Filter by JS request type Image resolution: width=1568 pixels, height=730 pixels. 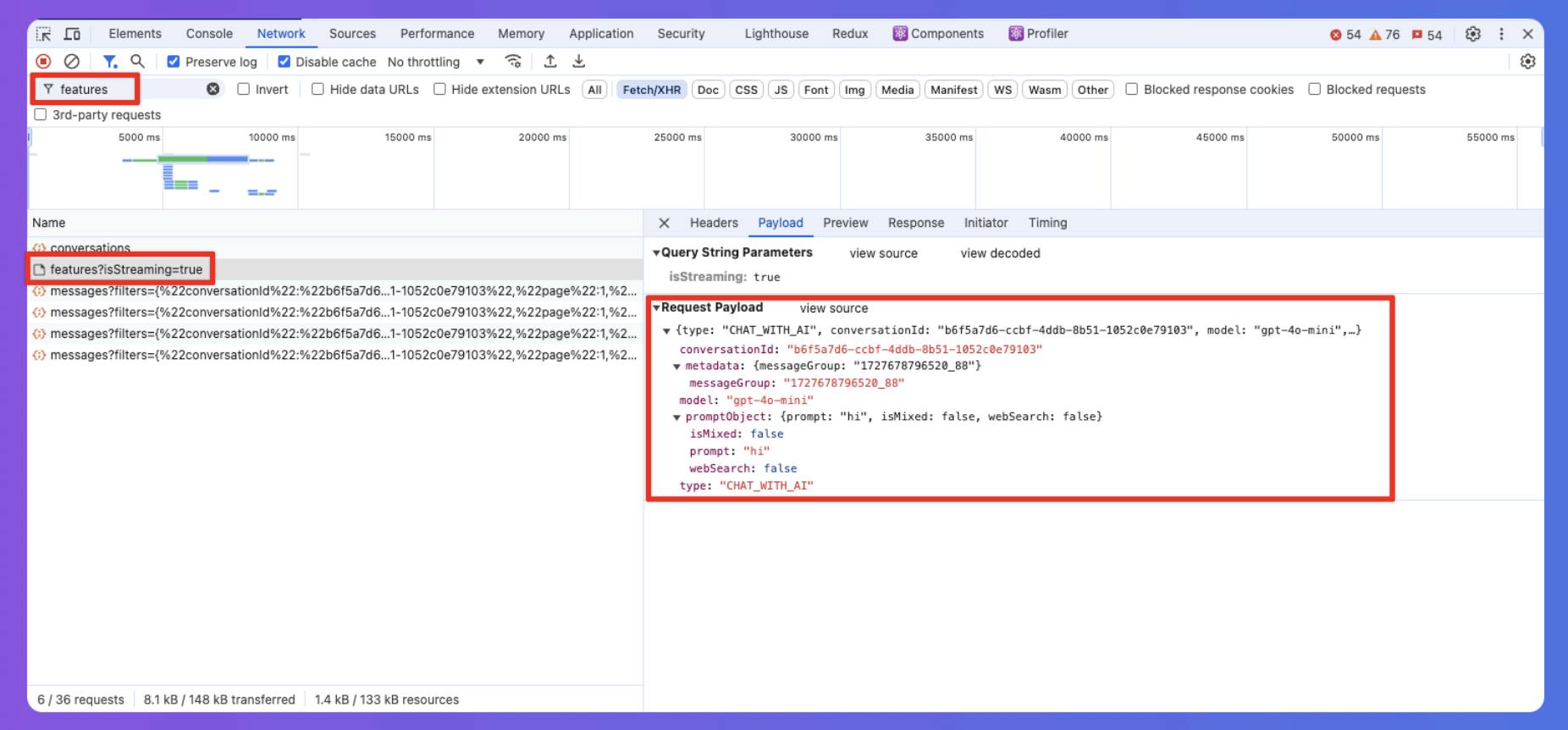coord(781,90)
